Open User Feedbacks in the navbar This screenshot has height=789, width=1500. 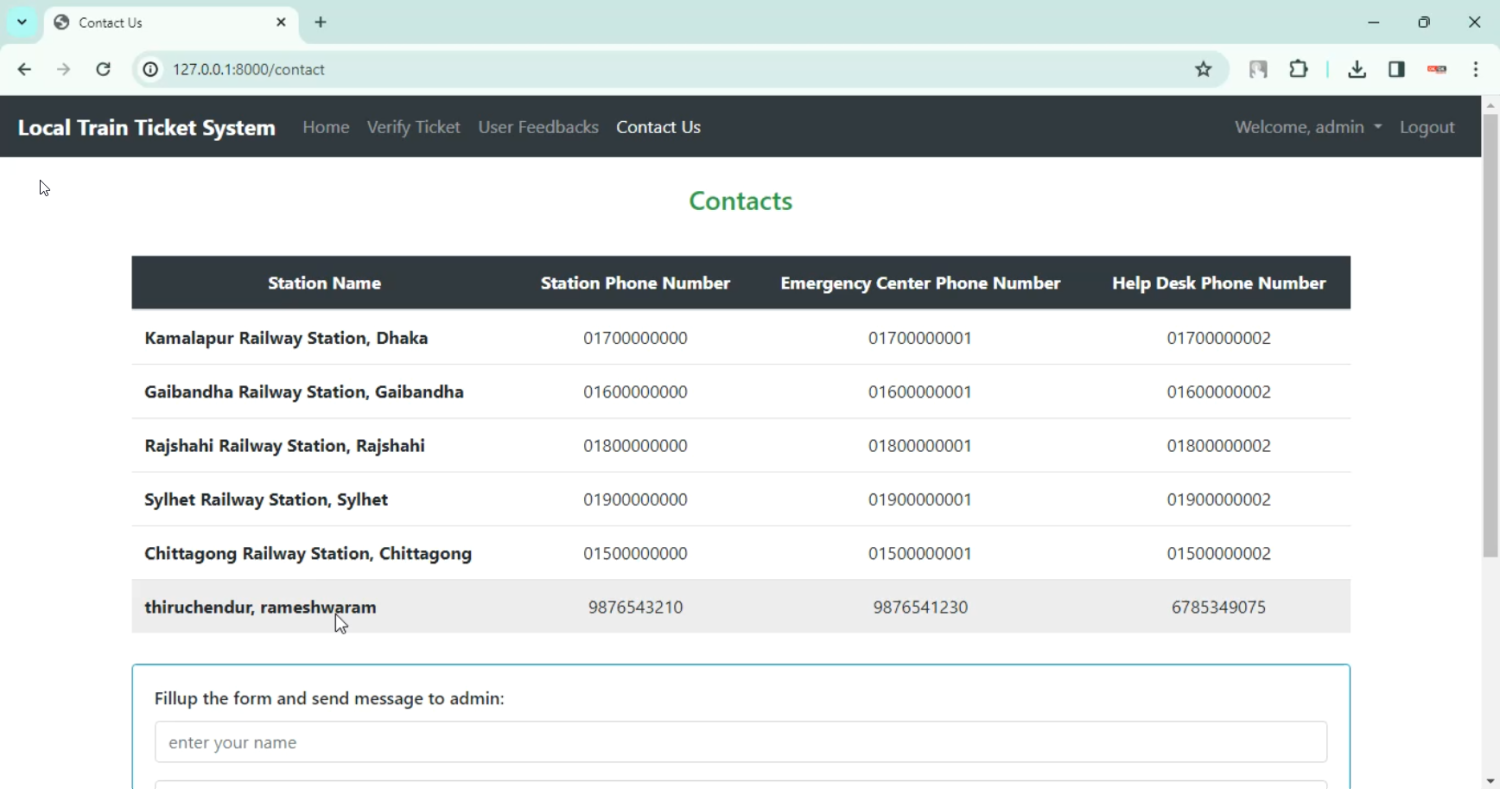(538, 127)
